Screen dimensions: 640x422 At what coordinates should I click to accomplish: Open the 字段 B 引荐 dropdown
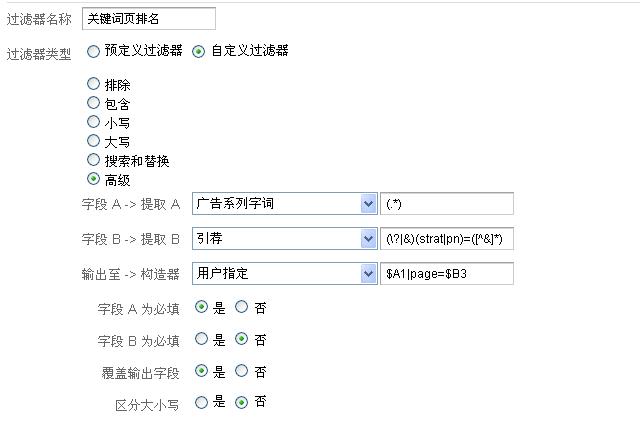tap(283, 239)
